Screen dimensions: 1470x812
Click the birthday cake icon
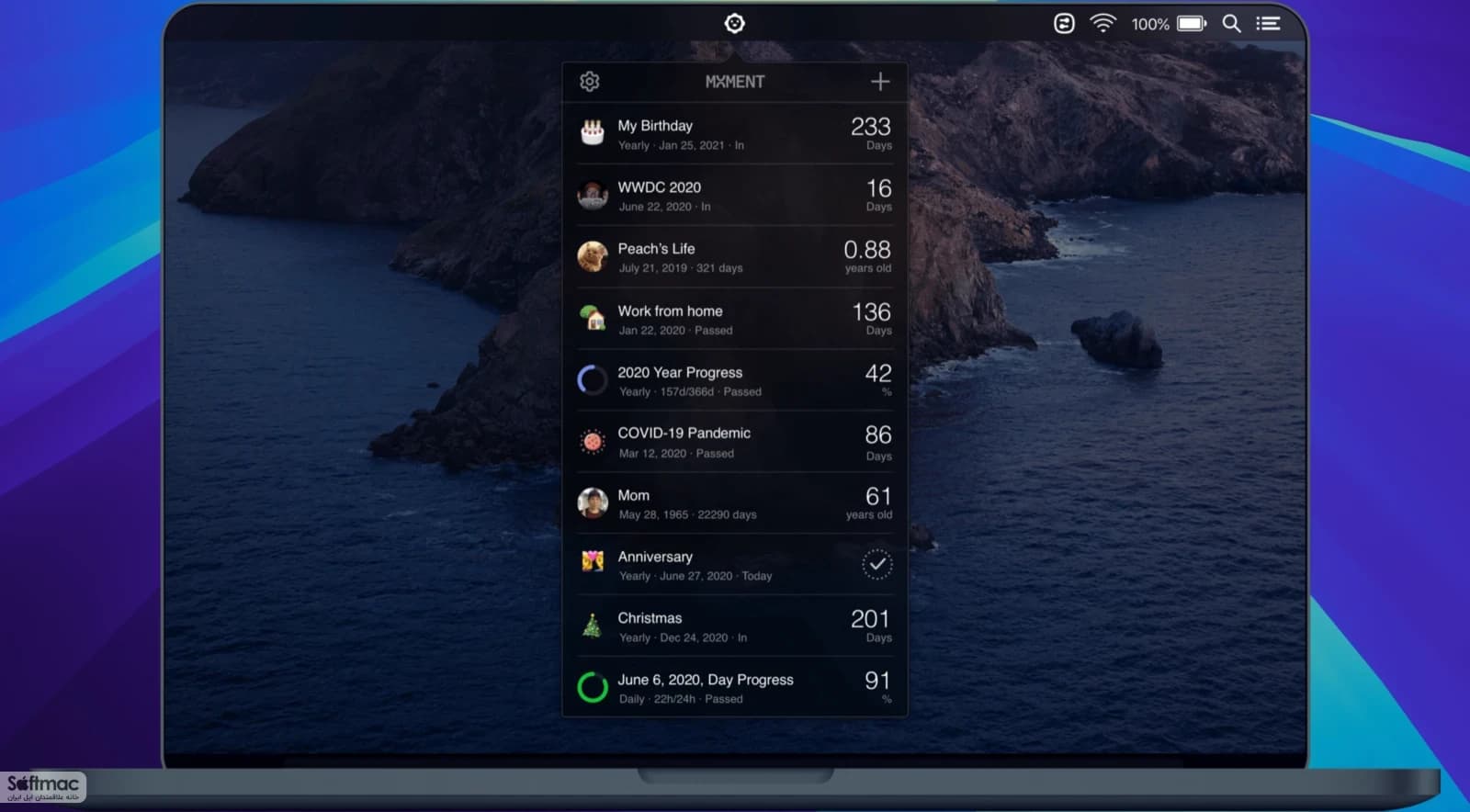(x=593, y=133)
